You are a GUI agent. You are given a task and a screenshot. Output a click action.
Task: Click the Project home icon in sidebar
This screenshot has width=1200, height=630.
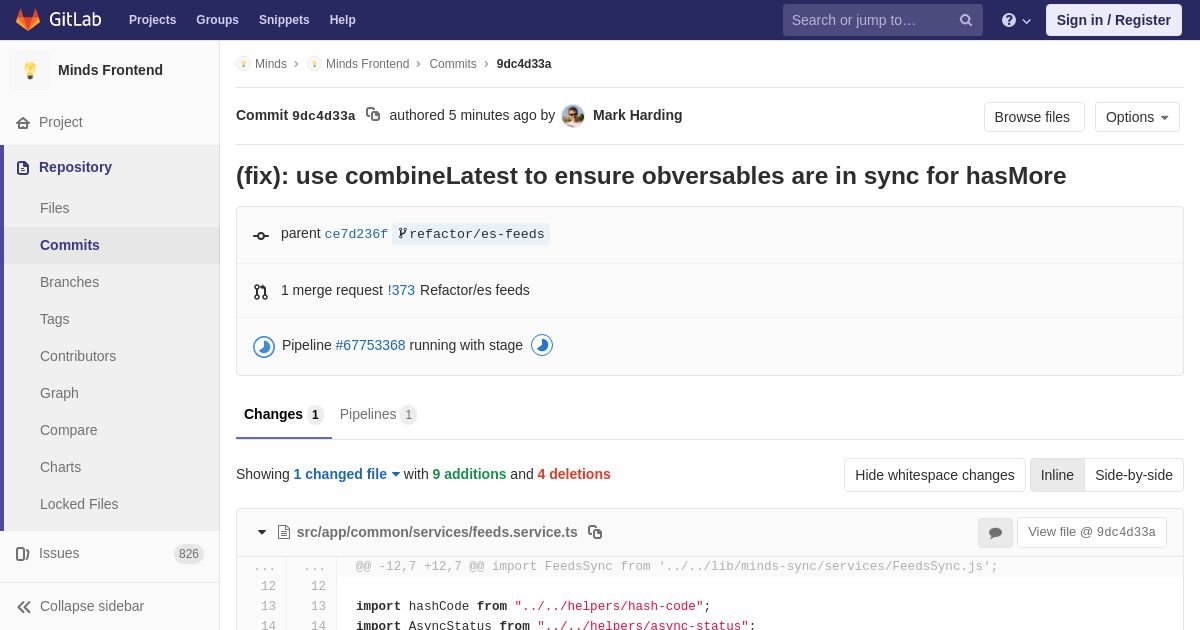click(23, 123)
